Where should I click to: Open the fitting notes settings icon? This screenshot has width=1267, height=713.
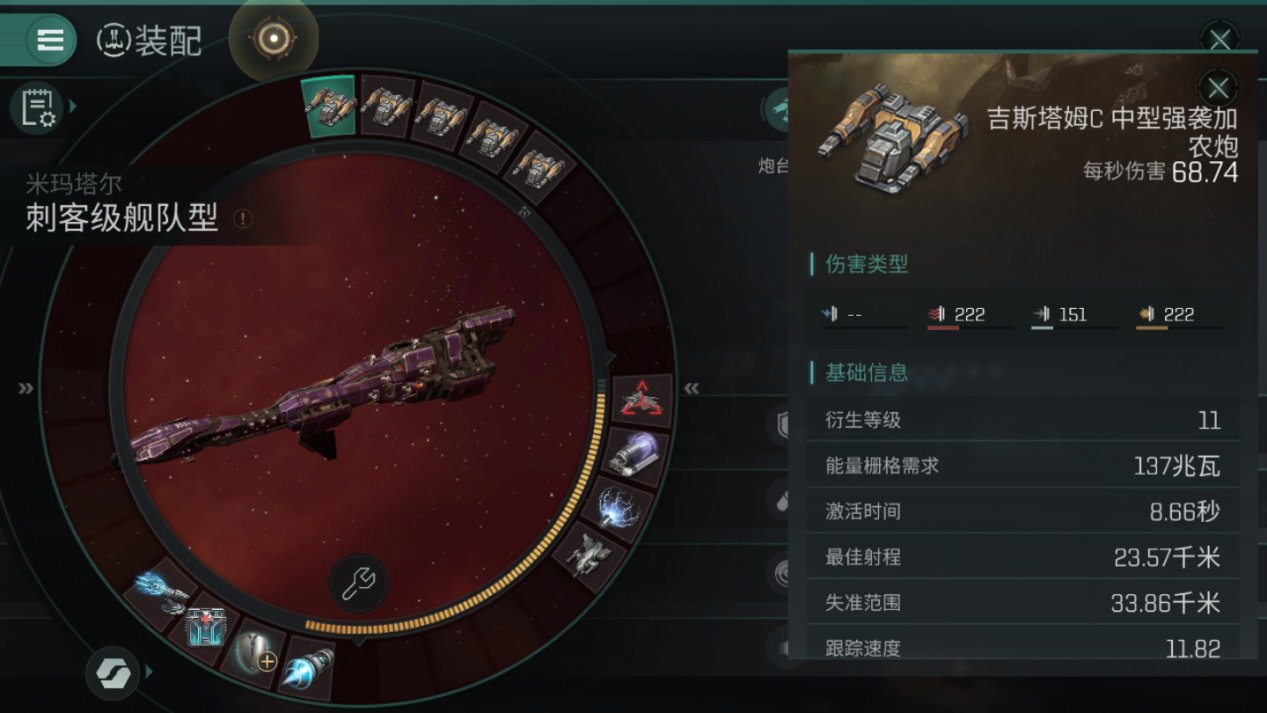coord(37,107)
